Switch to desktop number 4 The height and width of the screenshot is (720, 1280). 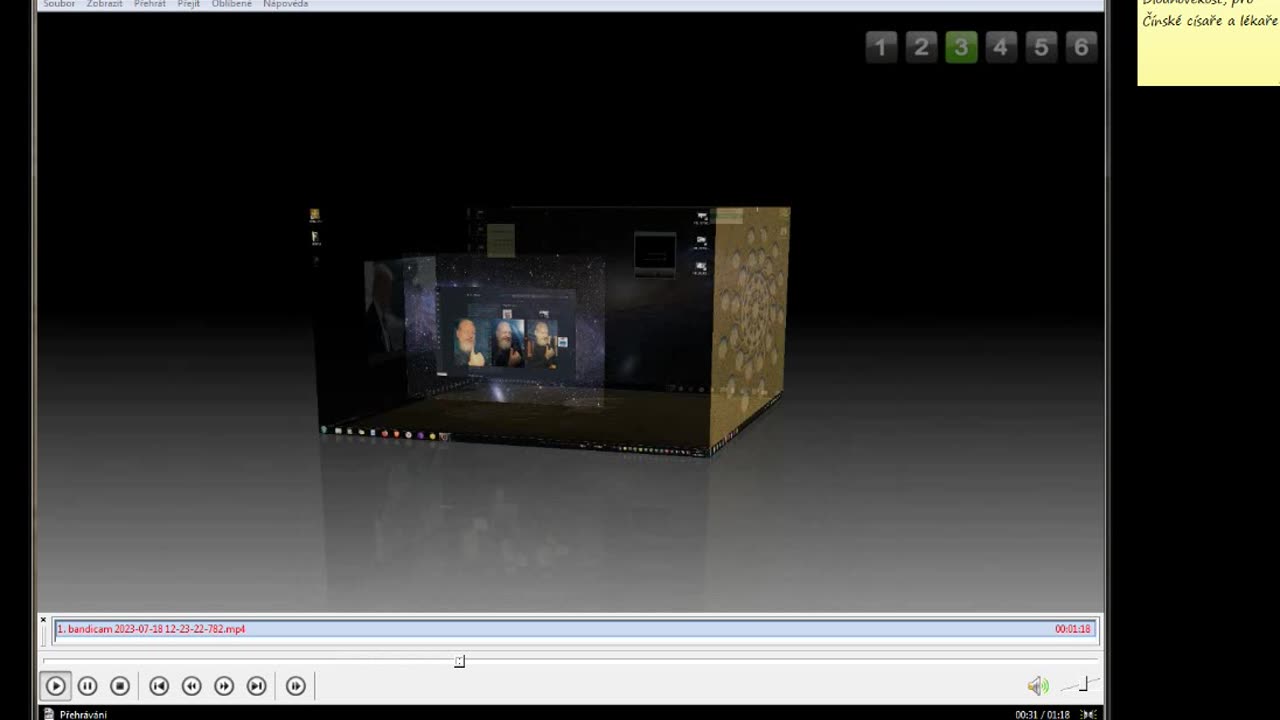coord(1001,47)
